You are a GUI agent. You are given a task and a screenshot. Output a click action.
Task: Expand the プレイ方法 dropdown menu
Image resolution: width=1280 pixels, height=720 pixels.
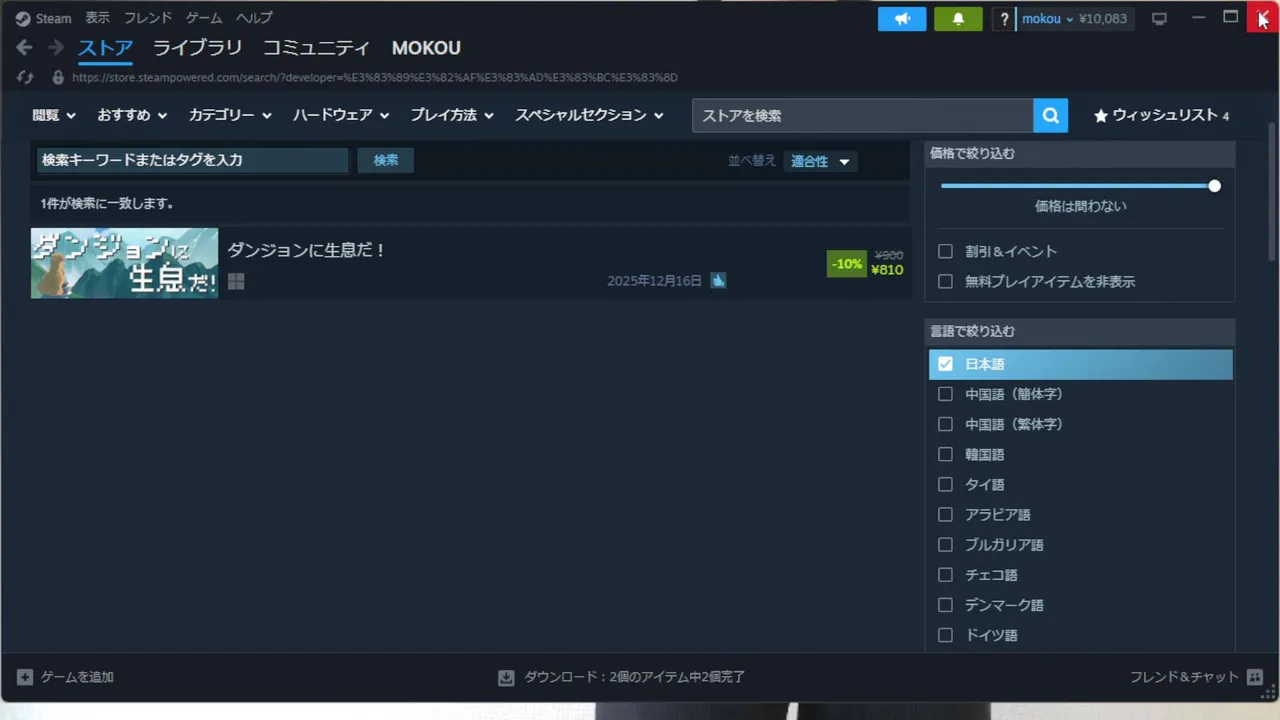(x=452, y=115)
